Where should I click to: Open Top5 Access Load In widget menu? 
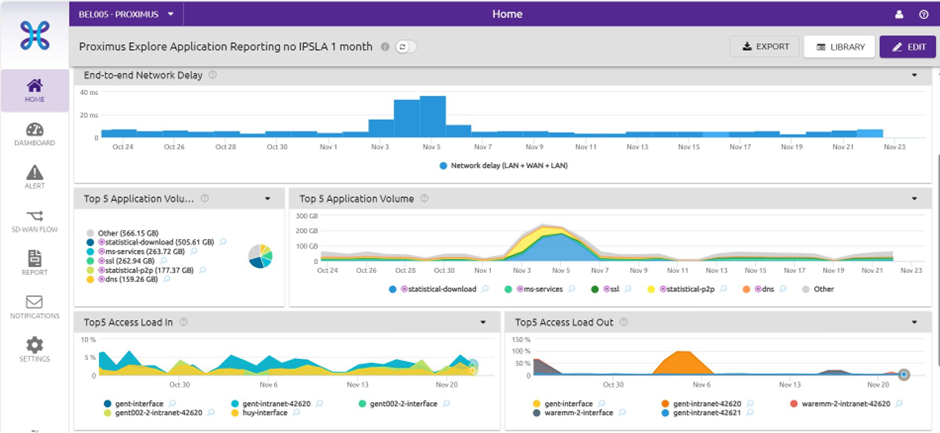point(483,322)
